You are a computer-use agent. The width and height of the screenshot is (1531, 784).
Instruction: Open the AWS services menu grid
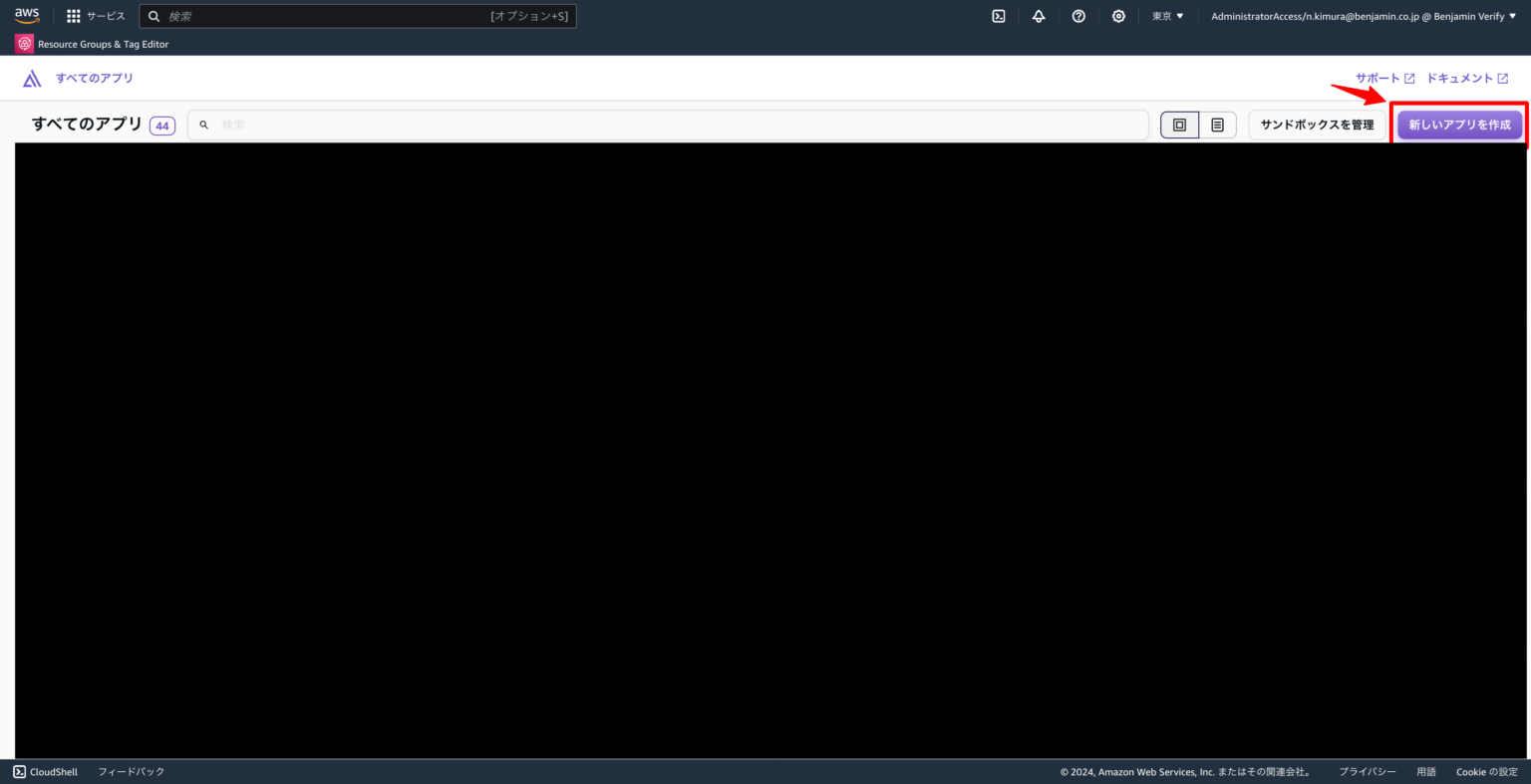[72, 15]
